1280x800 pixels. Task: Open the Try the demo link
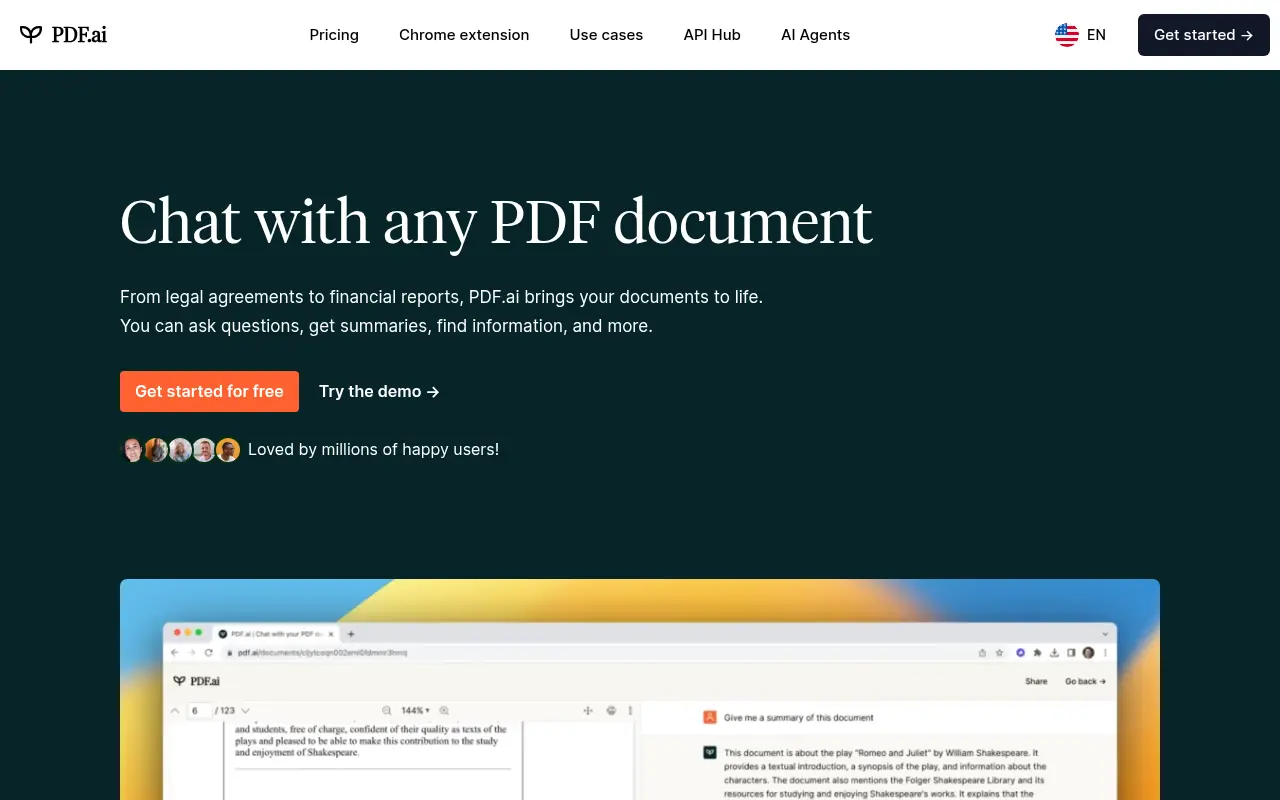pos(378,391)
